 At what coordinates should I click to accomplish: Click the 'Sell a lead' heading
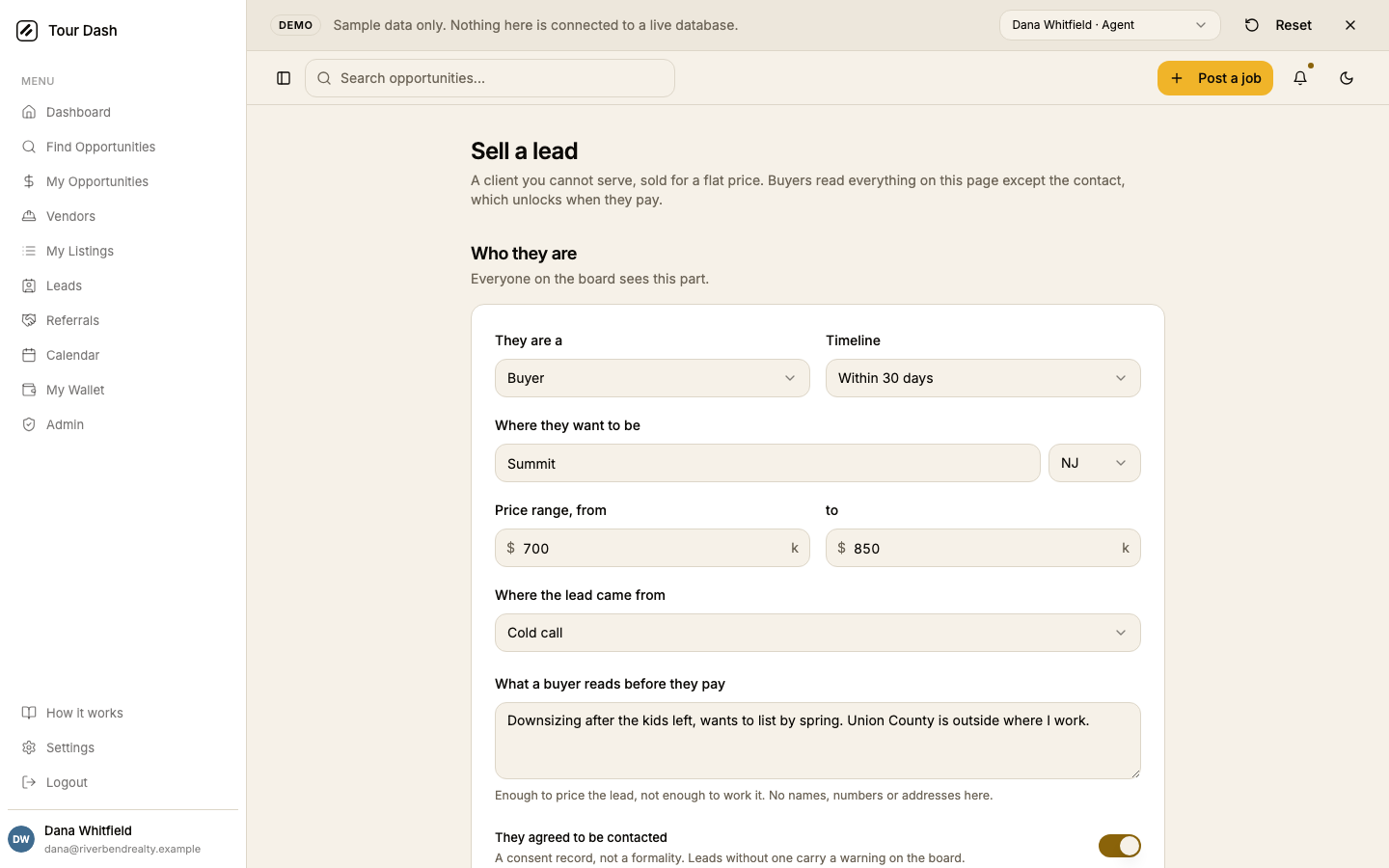(x=524, y=150)
